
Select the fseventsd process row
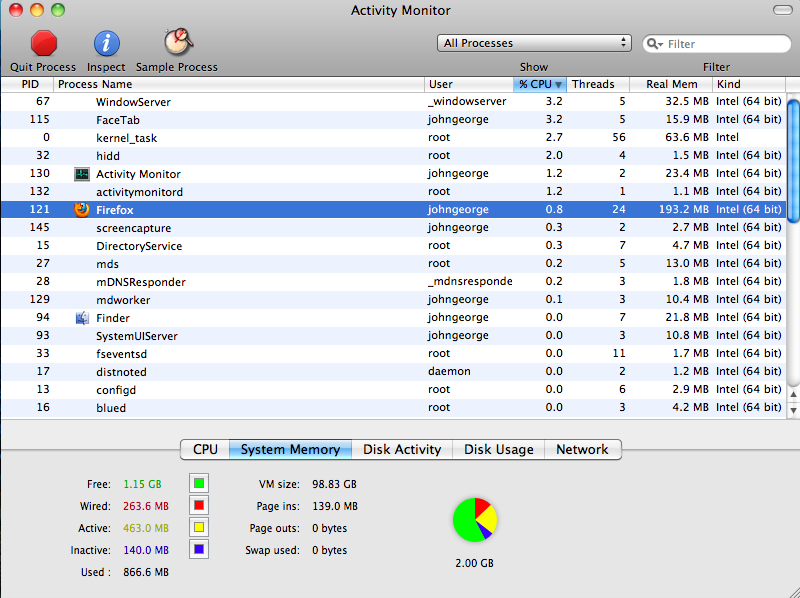point(393,354)
